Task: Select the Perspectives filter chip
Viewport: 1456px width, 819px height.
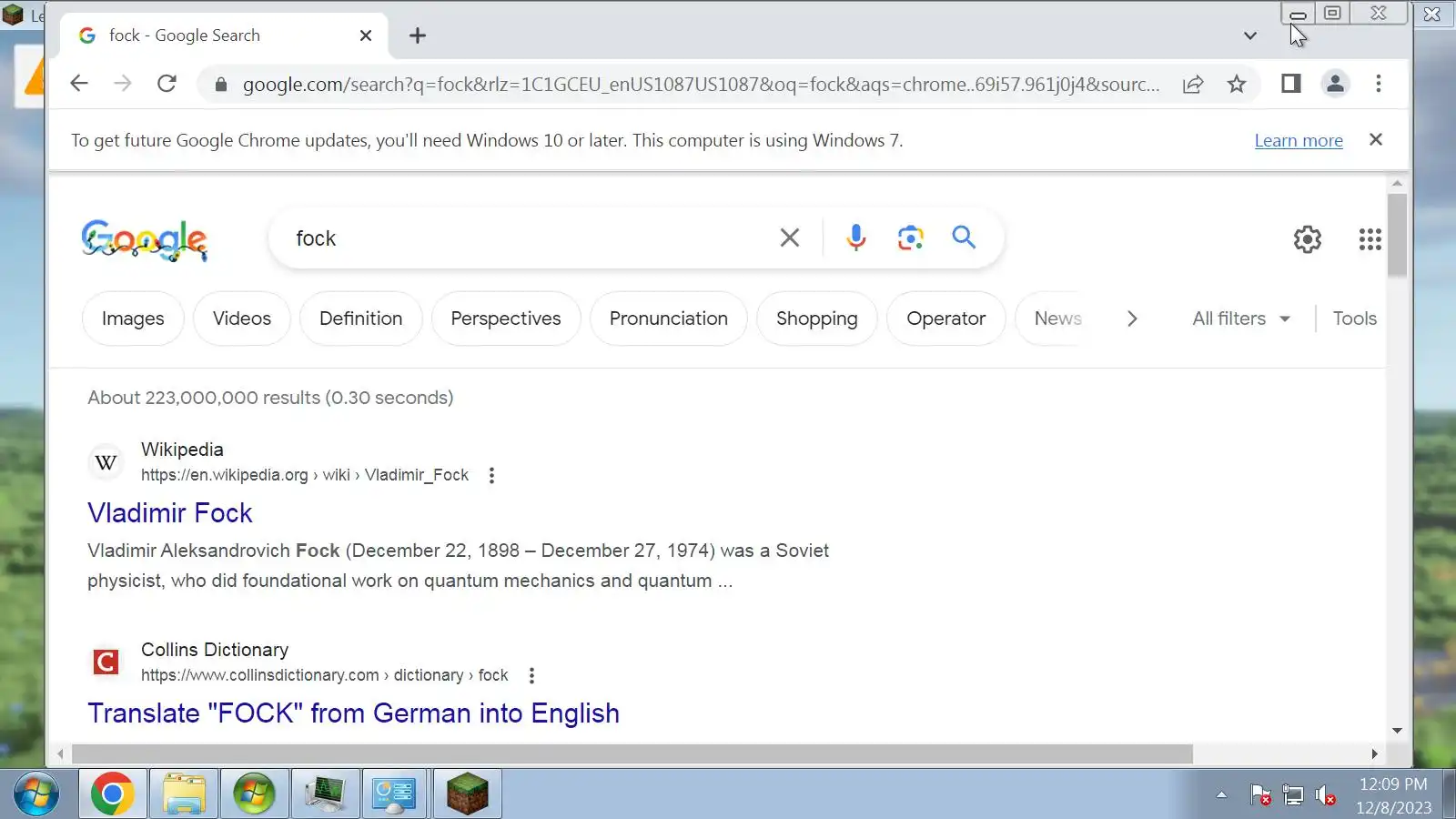Action: click(506, 318)
